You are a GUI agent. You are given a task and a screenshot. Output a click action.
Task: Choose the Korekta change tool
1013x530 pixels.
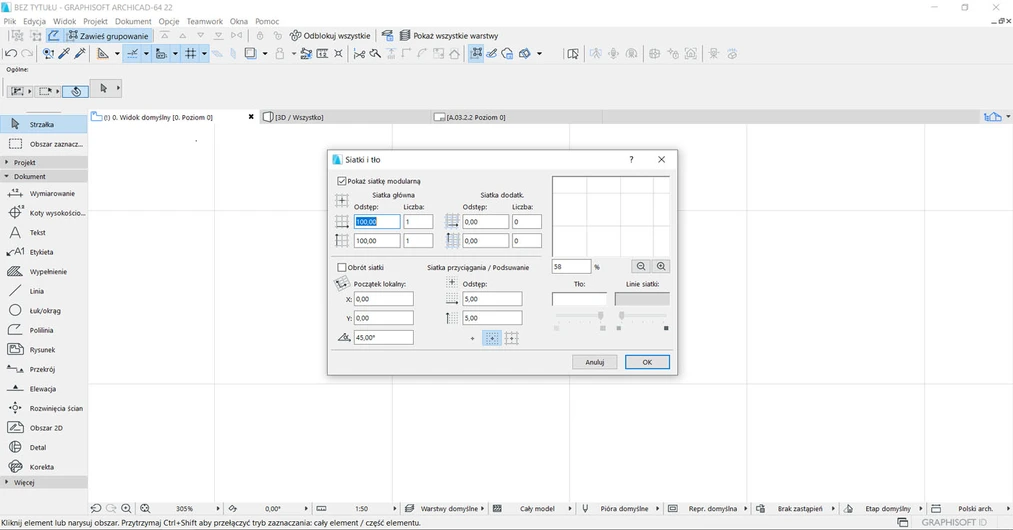(x=43, y=467)
